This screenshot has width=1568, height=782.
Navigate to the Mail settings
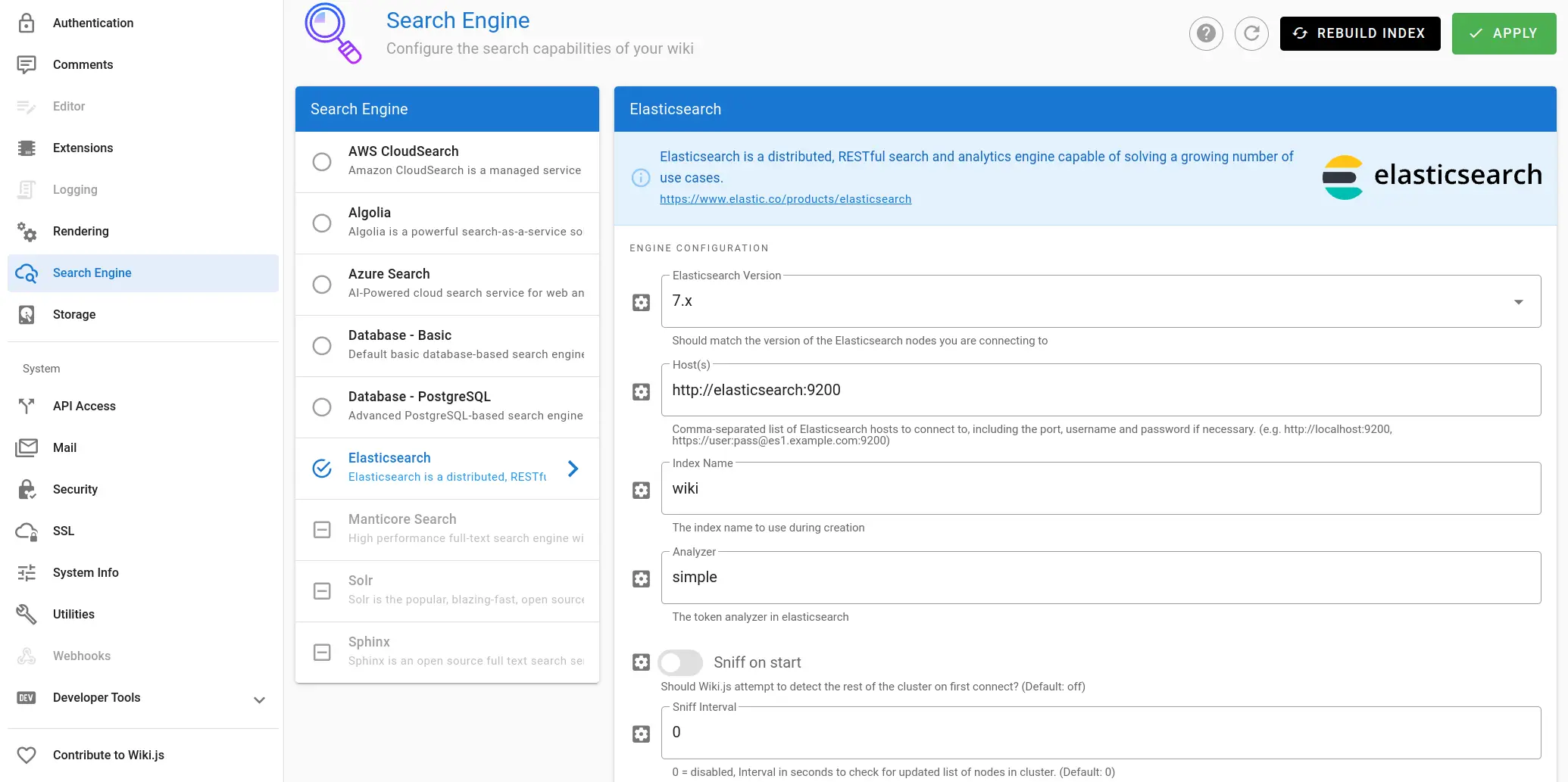pyautogui.click(x=143, y=447)
